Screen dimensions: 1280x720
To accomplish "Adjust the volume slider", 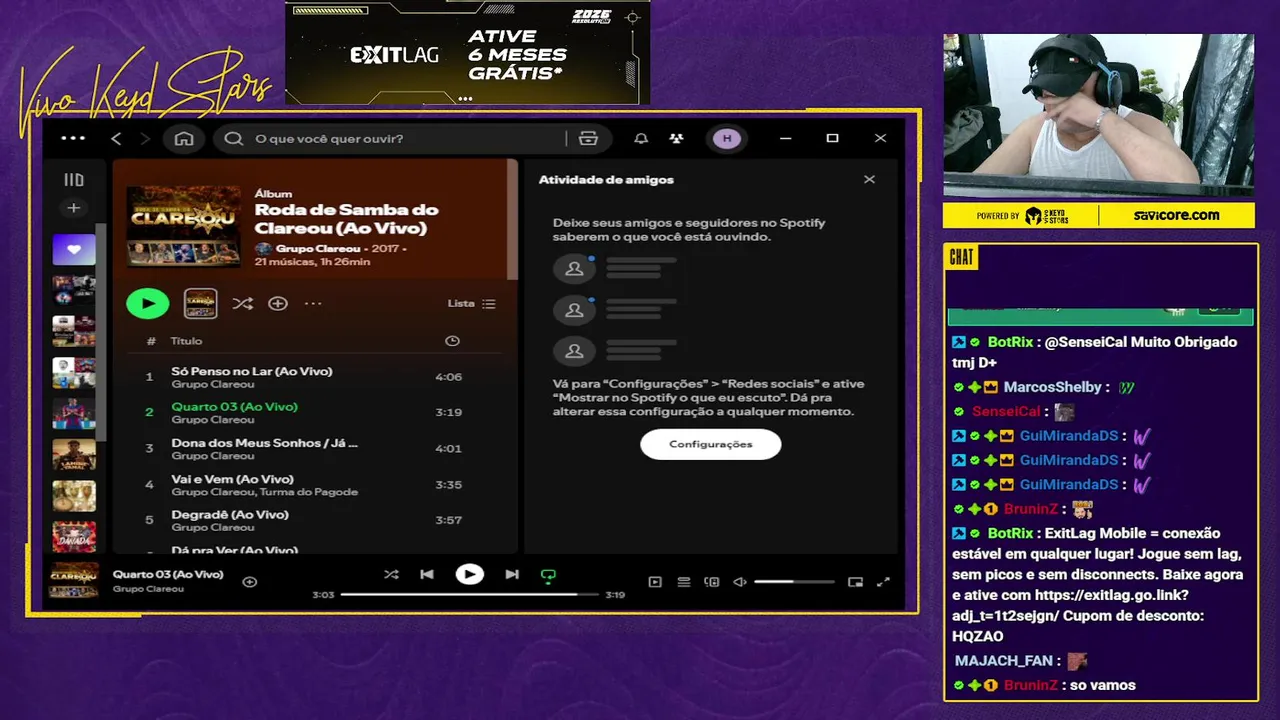I will tap(794, 581).
